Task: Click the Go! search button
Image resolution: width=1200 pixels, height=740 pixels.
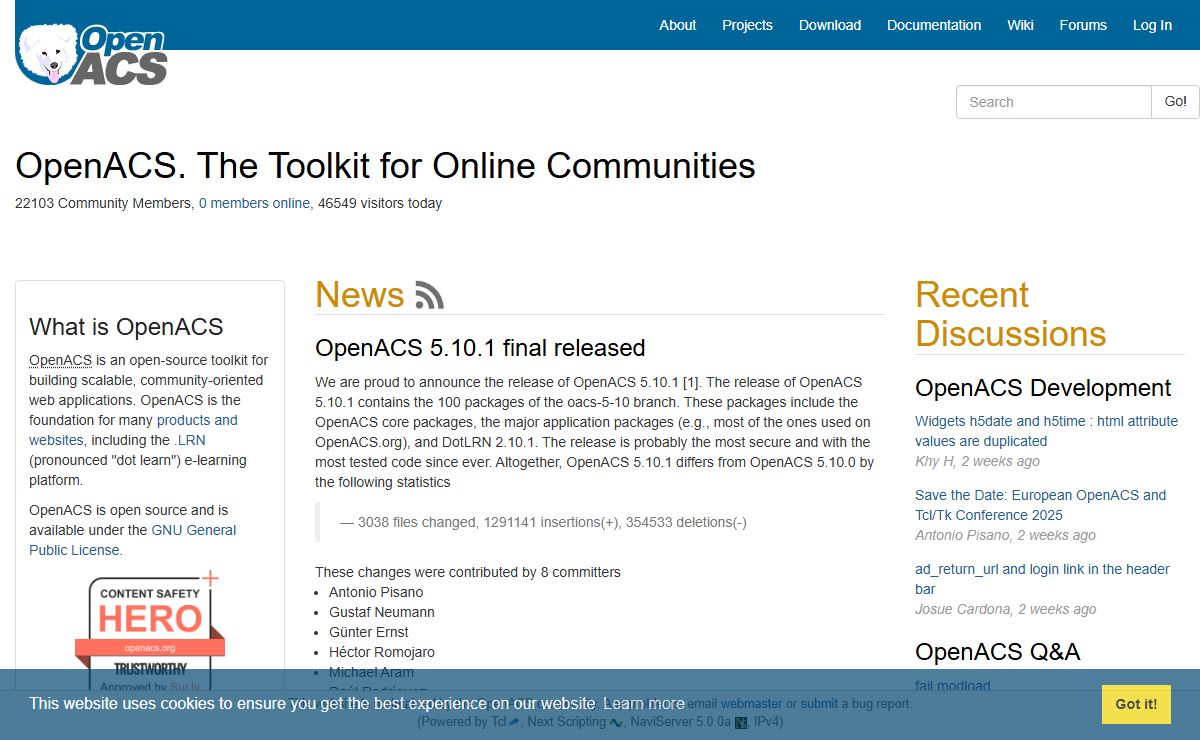Action: pos(1176,102)
